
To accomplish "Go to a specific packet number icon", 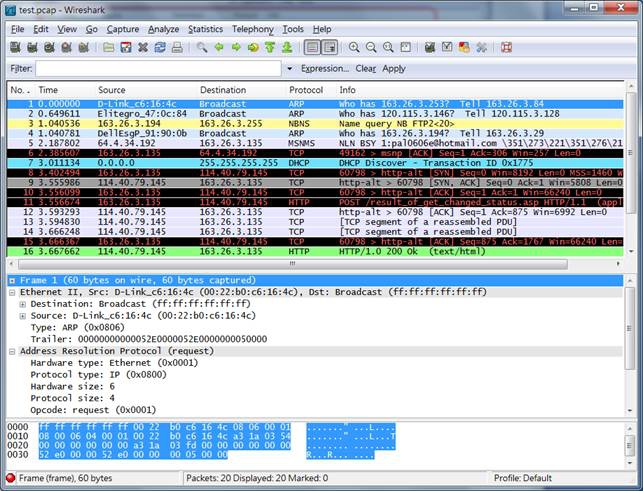I will click(253, 48).
